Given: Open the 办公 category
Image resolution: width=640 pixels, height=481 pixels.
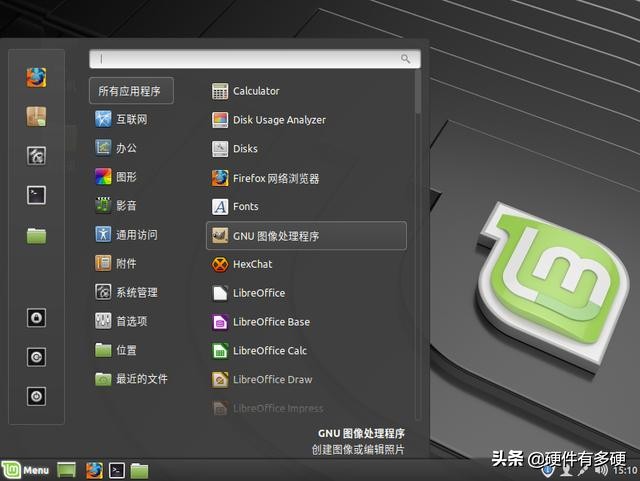Looking at the screenshot, I should [116, 148].
